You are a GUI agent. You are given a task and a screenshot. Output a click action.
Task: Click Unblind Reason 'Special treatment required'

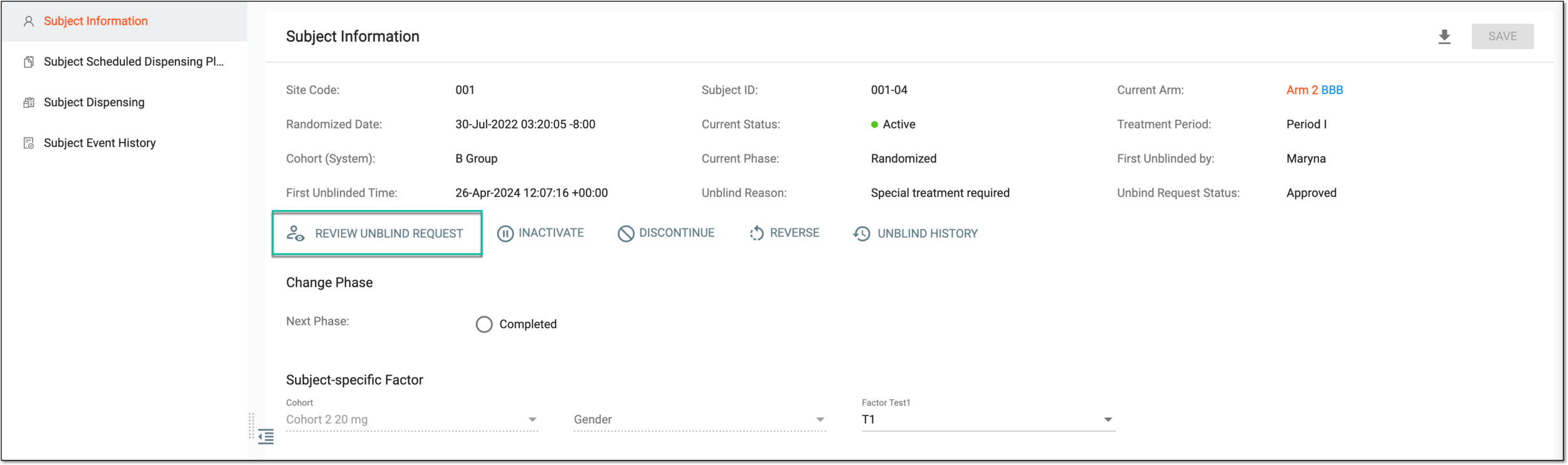tap(940, 193)
